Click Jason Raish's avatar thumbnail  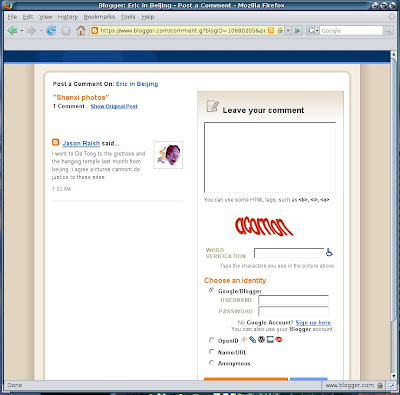(168, 155)
